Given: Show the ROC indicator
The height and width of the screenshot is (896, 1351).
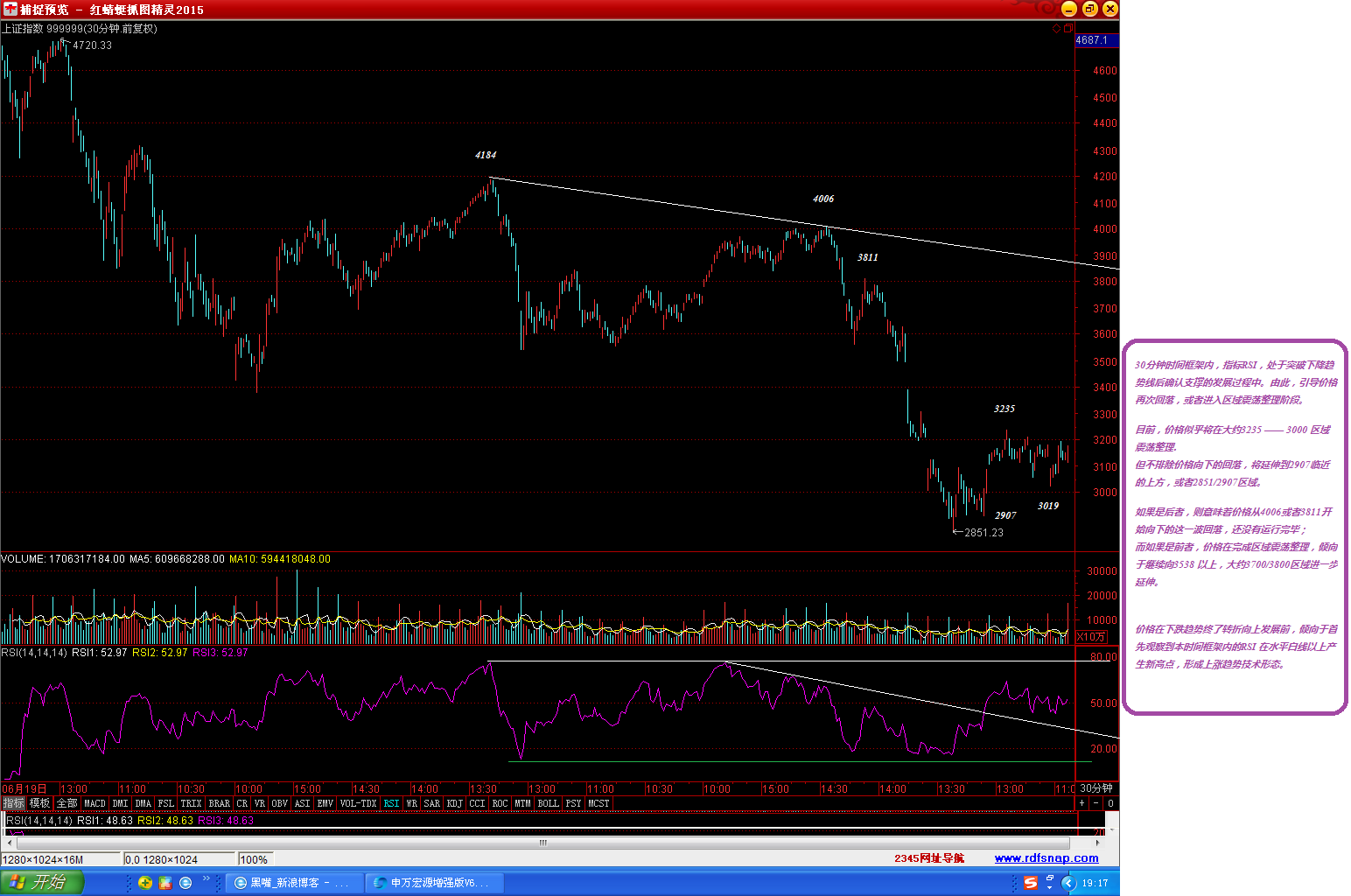Looking at the screenshot, I should 500,803.
